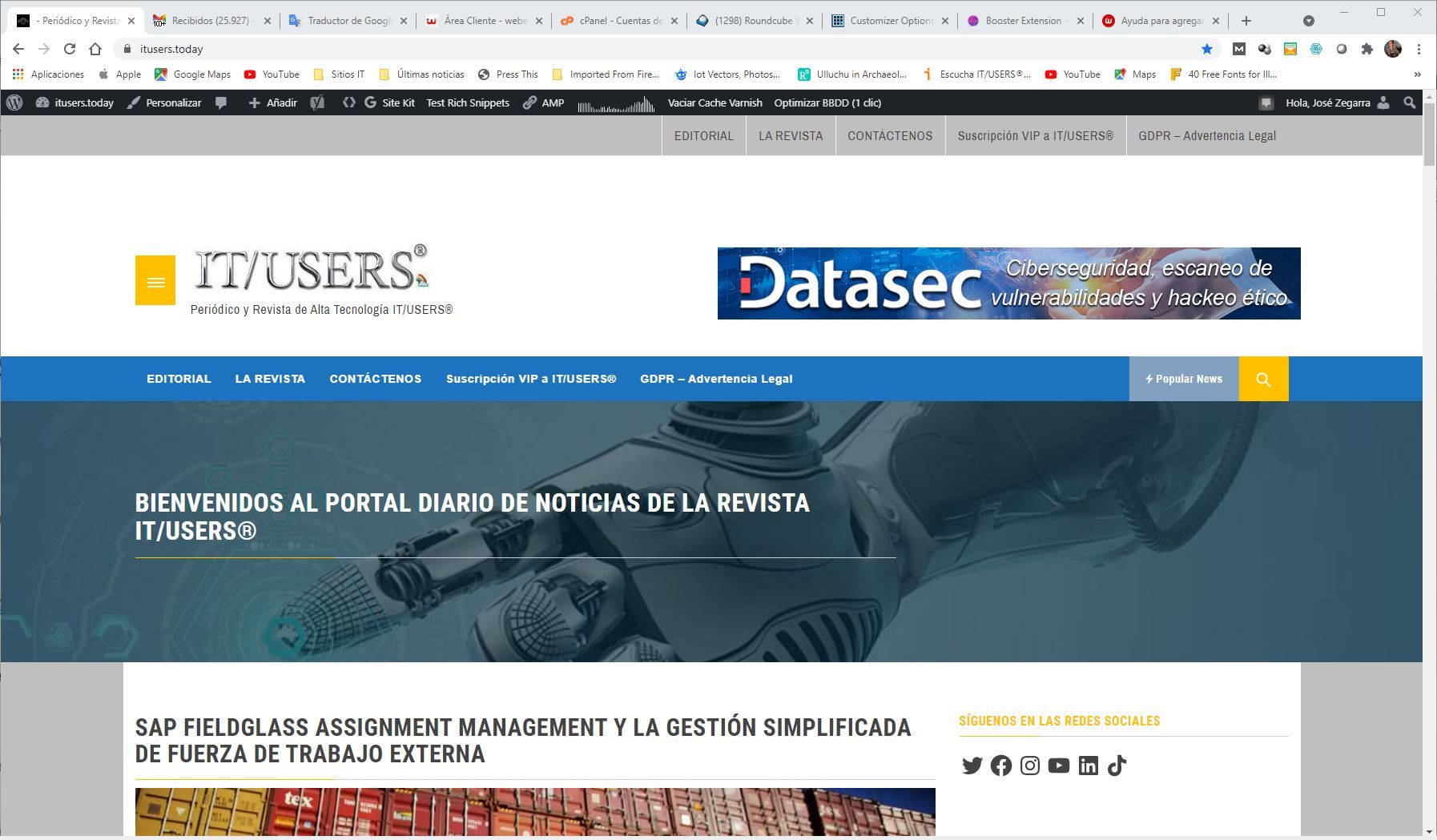The image size is (1437, 840).
Task: Switch to the Traductor de Google tab
Action: (348, 21)
